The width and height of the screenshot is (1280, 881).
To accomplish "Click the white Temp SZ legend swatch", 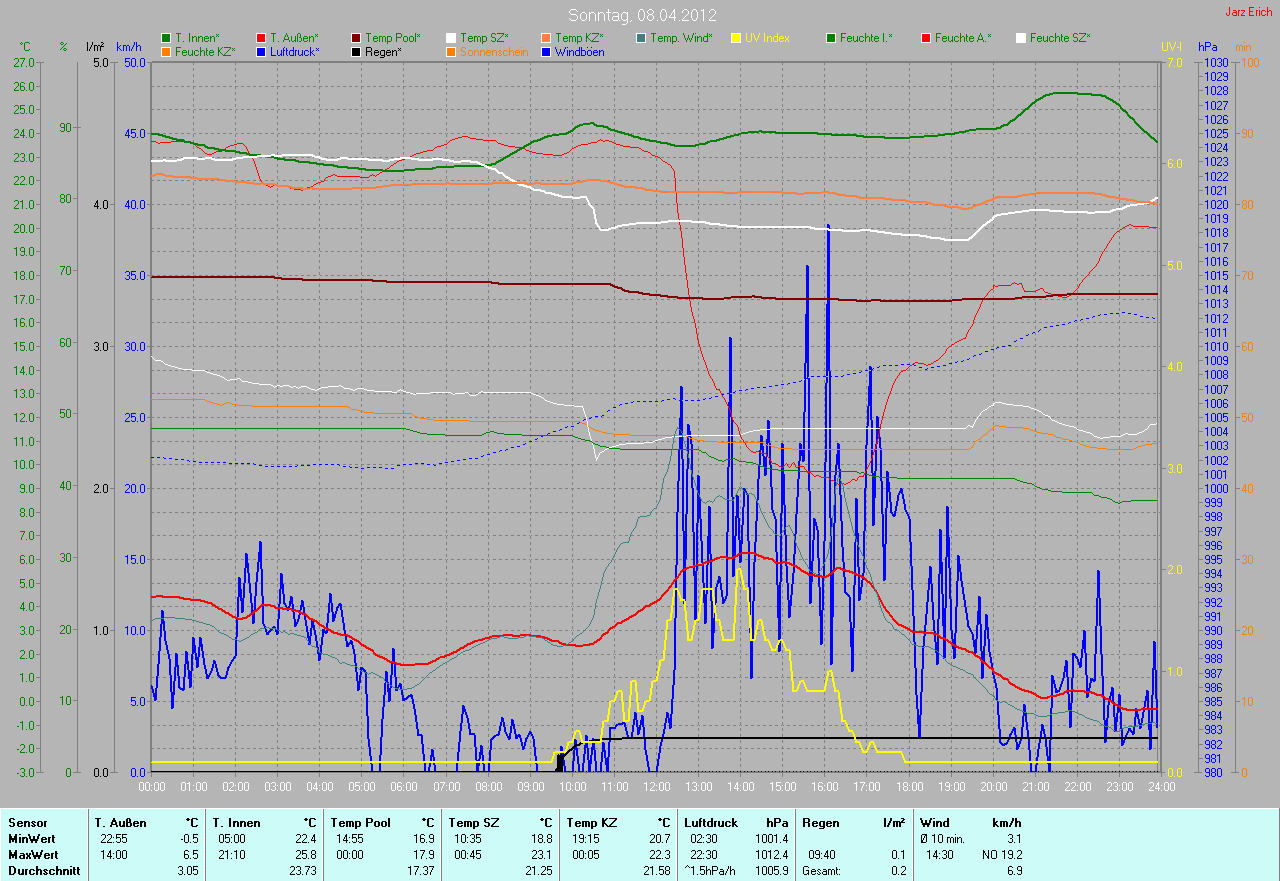I will tap(451, 38).
